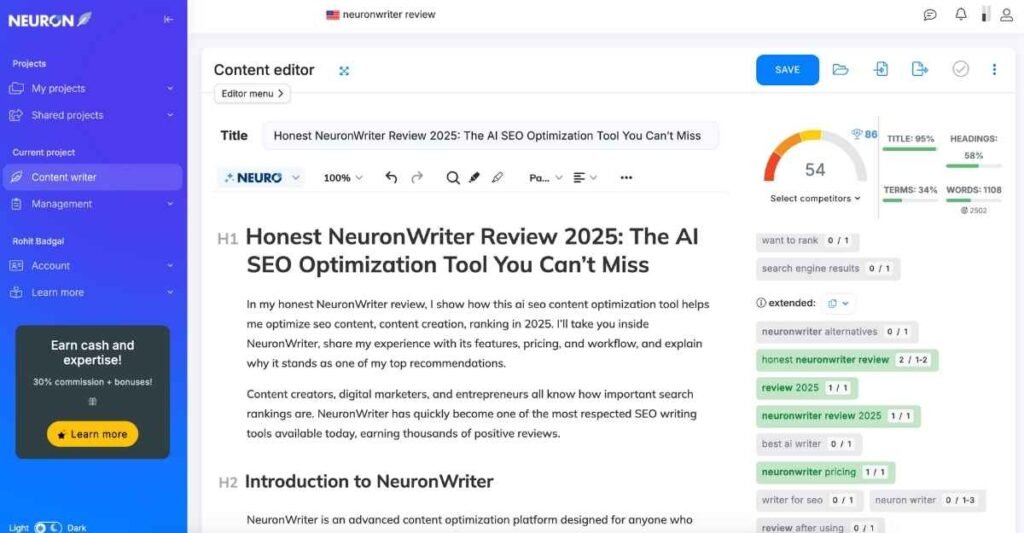This screenshot has height=533, width=1024.
Task: Select Content writer in sidebar
Action: coord(92,177)
